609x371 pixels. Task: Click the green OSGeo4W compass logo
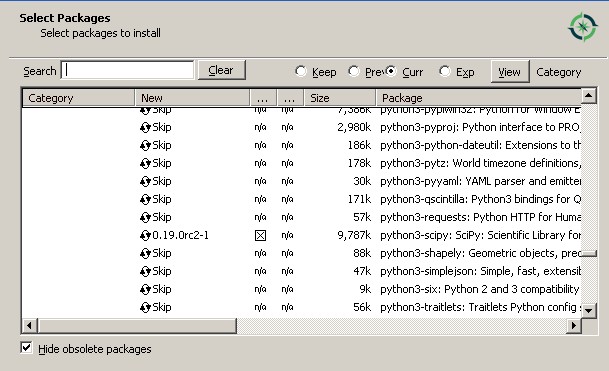tap(583, 27)
